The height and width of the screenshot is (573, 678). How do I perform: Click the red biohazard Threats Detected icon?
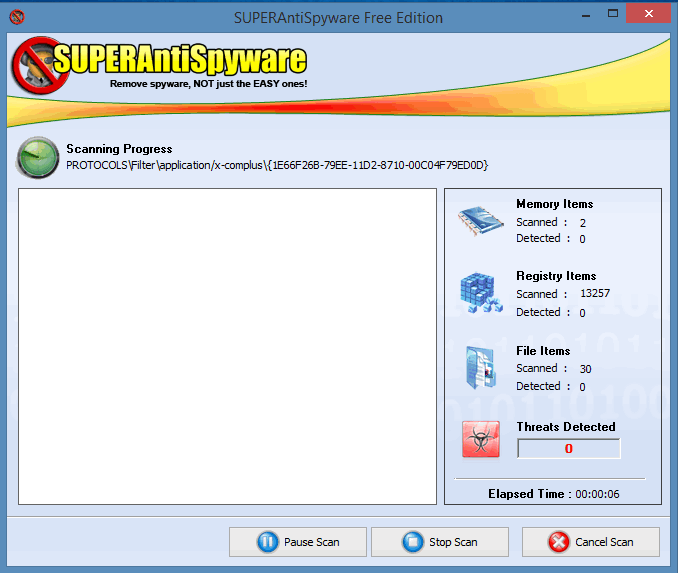[x=481, y=439]
